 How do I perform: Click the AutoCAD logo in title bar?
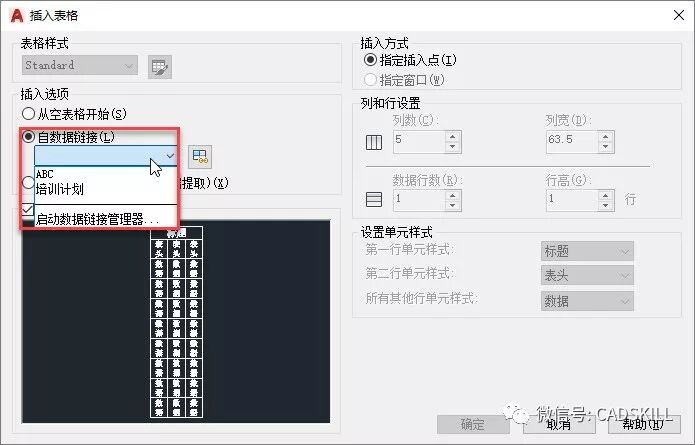point(17,16)
